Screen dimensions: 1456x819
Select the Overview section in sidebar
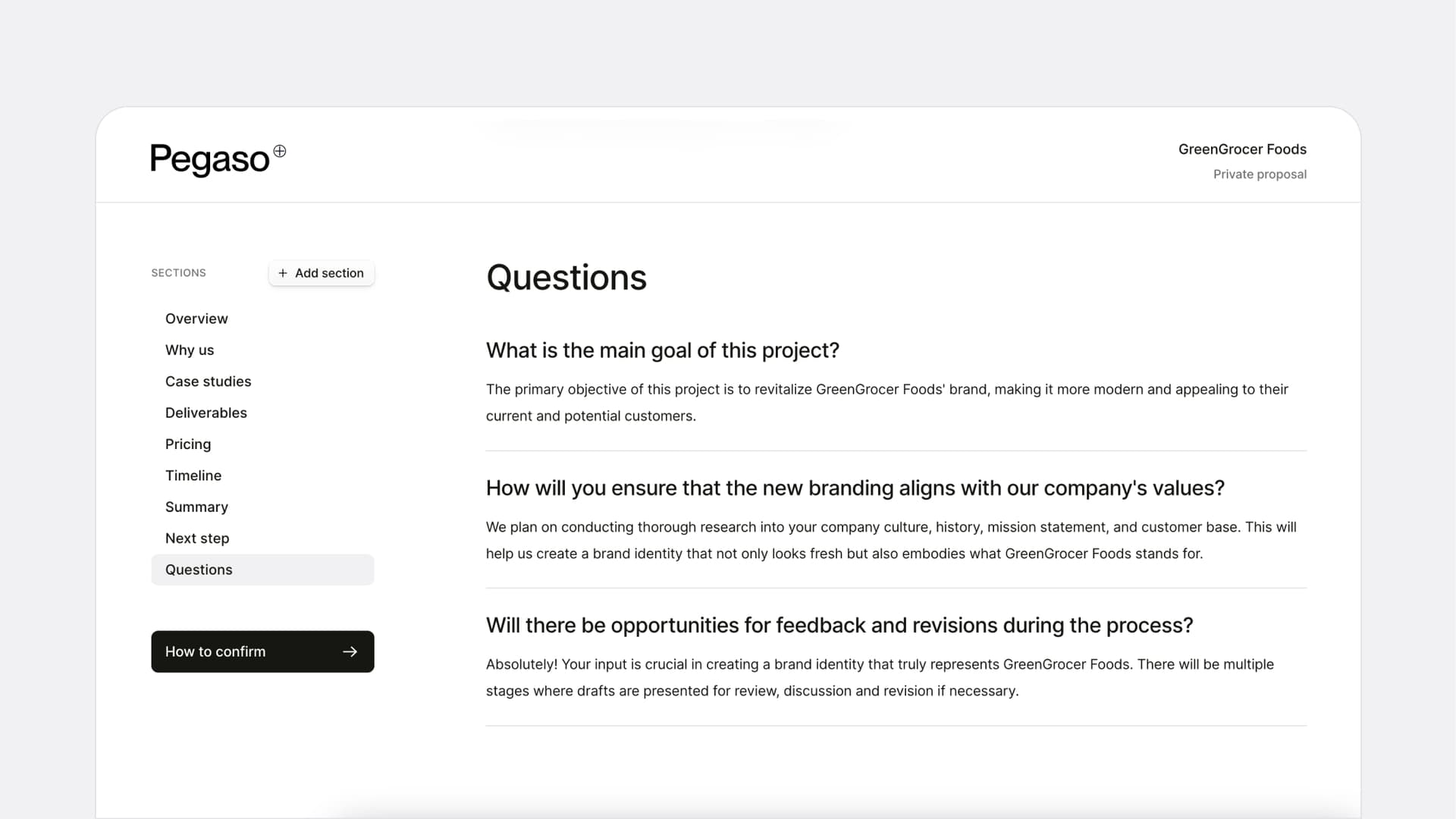click(196, 318)
